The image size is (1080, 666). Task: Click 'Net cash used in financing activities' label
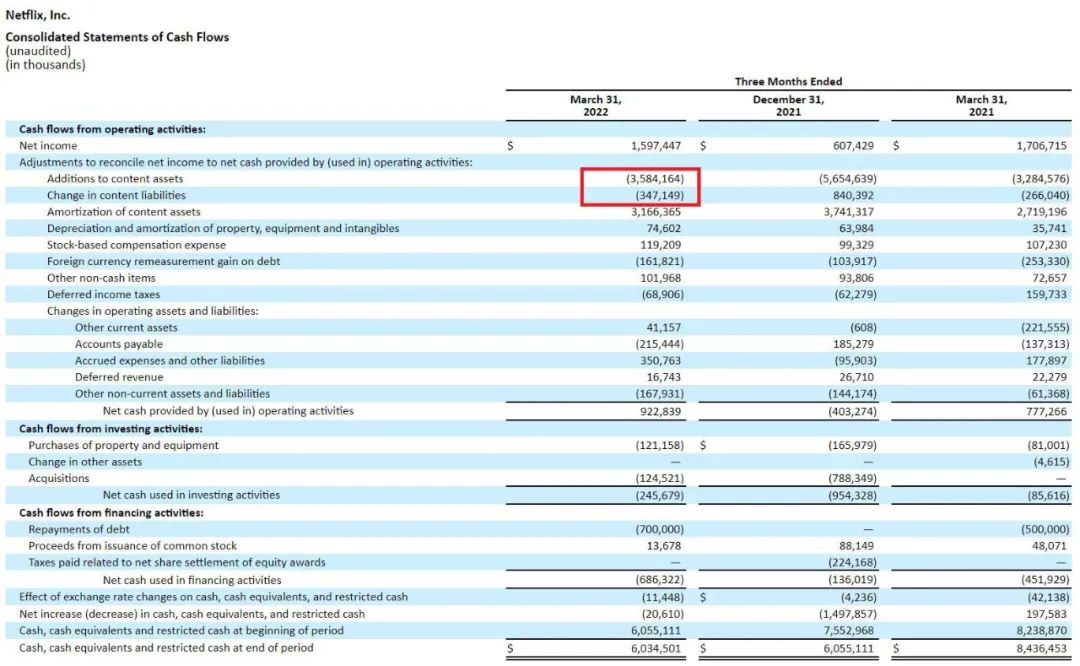[x=192, y=581]
